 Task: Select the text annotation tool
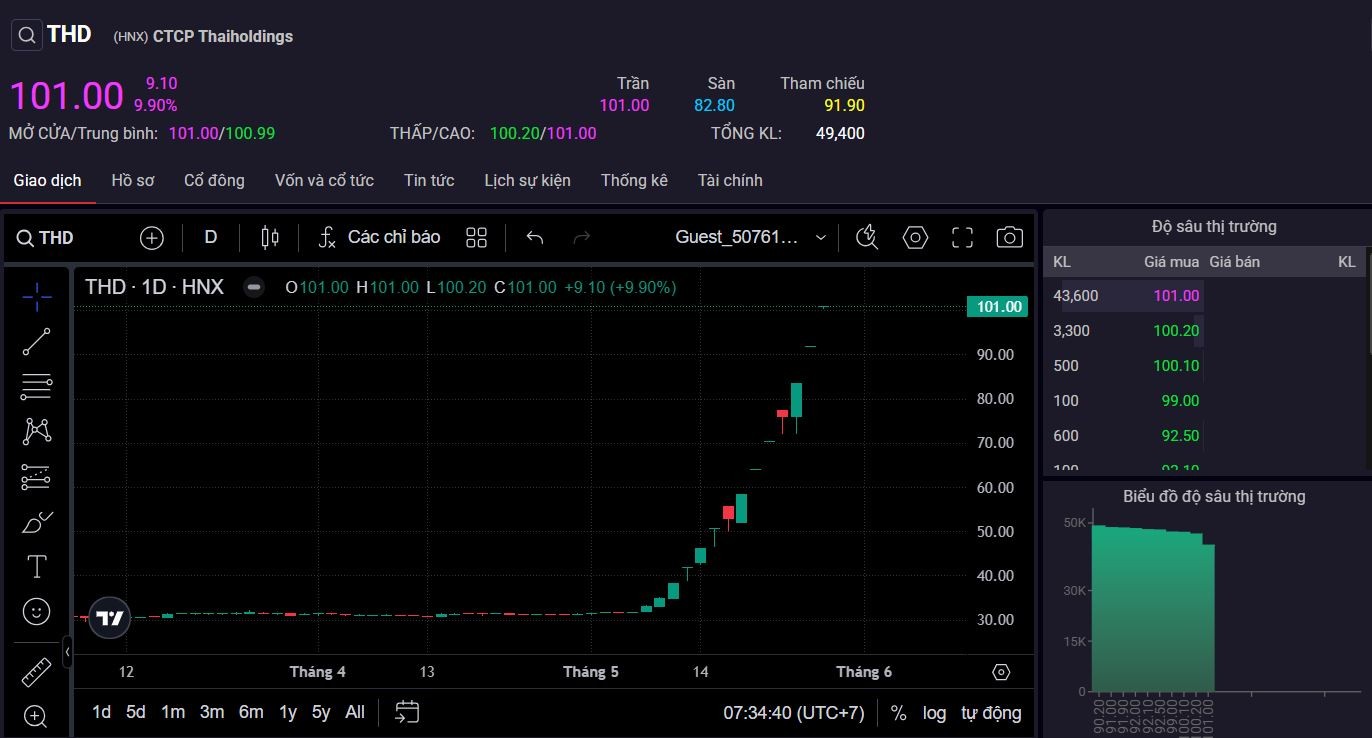point(37,567)
